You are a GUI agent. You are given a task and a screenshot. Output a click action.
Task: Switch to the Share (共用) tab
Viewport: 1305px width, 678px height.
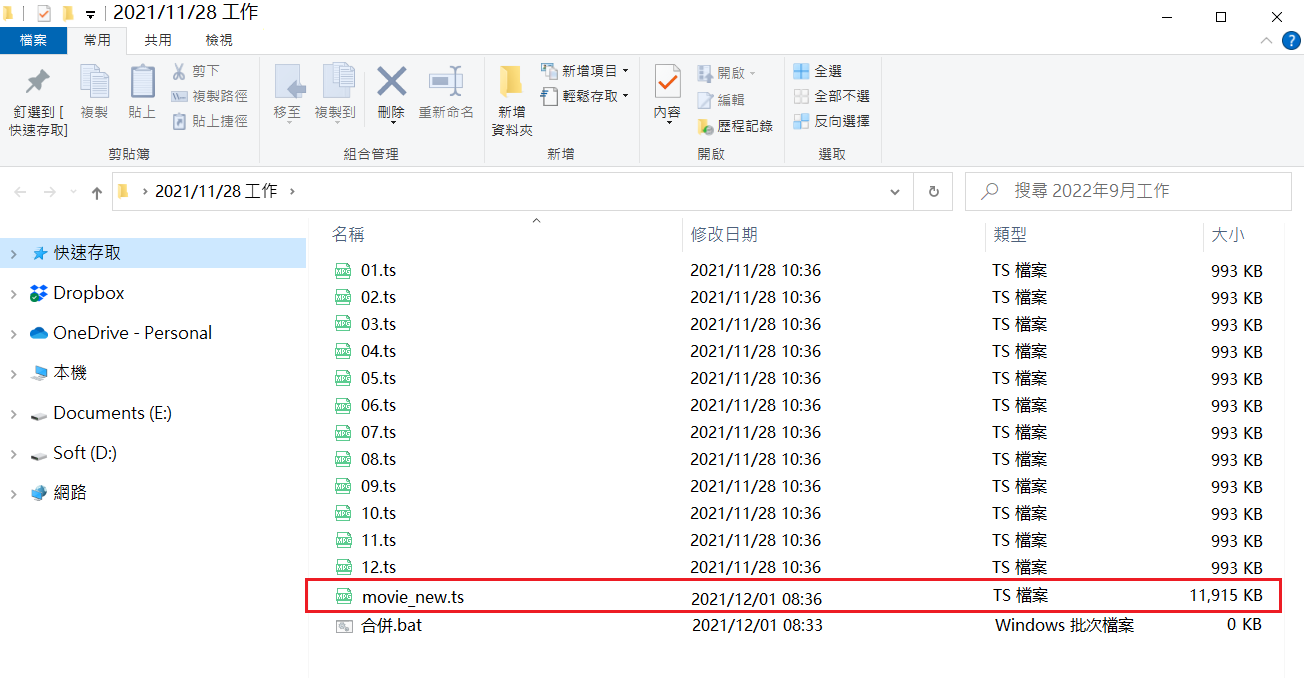point(158,40)
